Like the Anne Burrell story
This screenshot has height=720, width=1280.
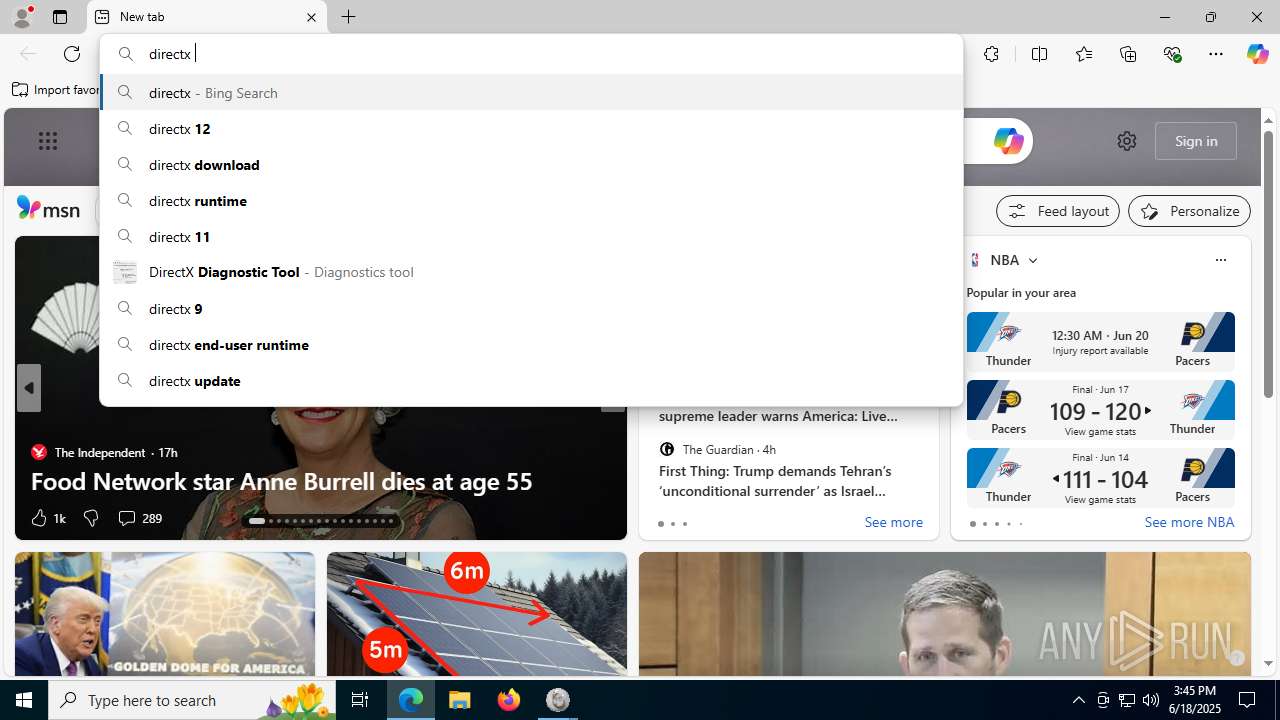tap(47, 518)
